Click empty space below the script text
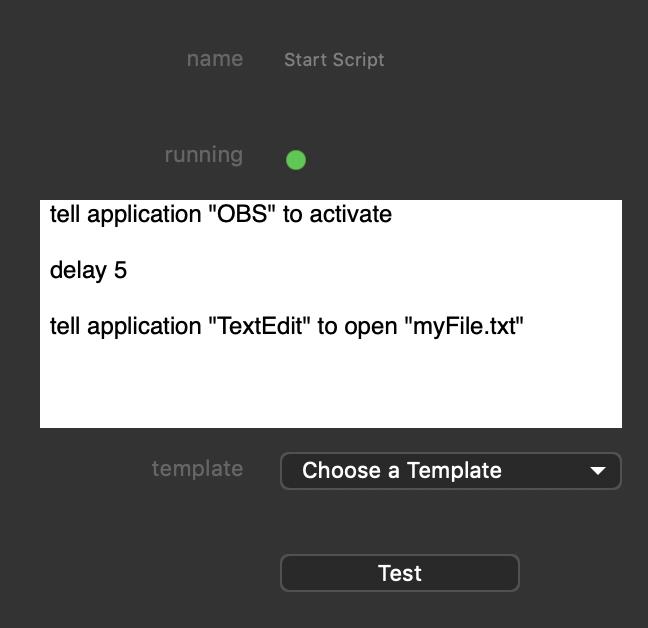 [x=330, y=386]
